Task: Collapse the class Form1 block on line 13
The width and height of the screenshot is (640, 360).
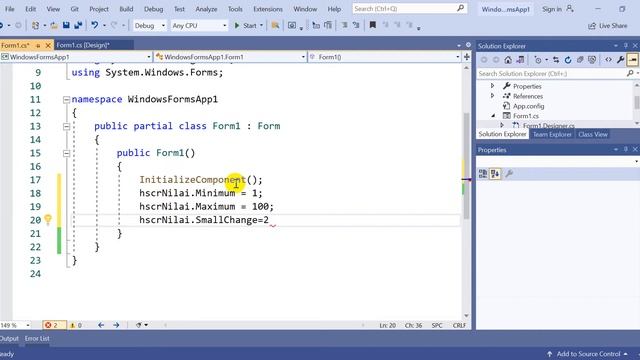Action: tap(66, 127)
